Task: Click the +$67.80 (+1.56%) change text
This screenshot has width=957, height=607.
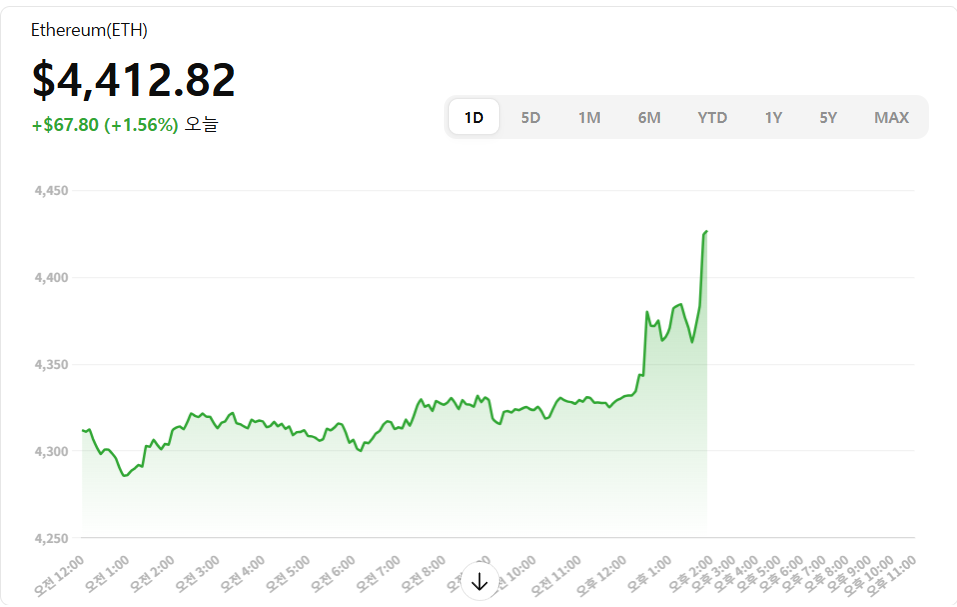Action: [105, 125]
